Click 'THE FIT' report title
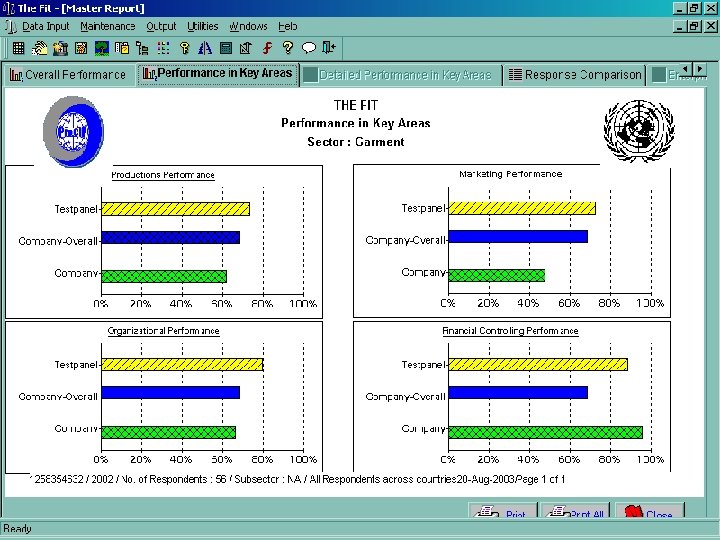 (x=356, y=105)
